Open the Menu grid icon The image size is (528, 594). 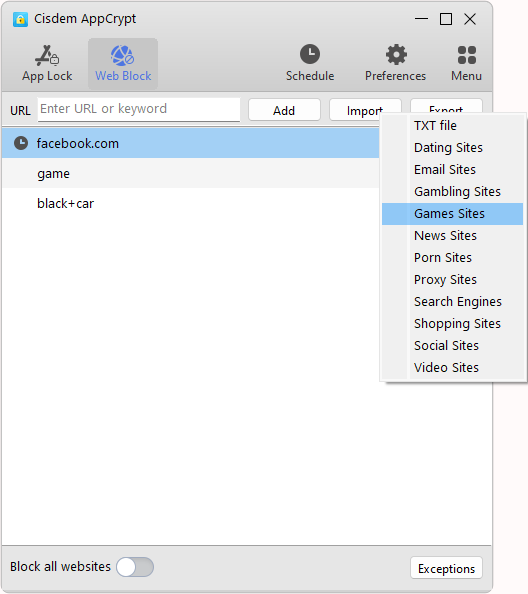[x=466, y=64]
